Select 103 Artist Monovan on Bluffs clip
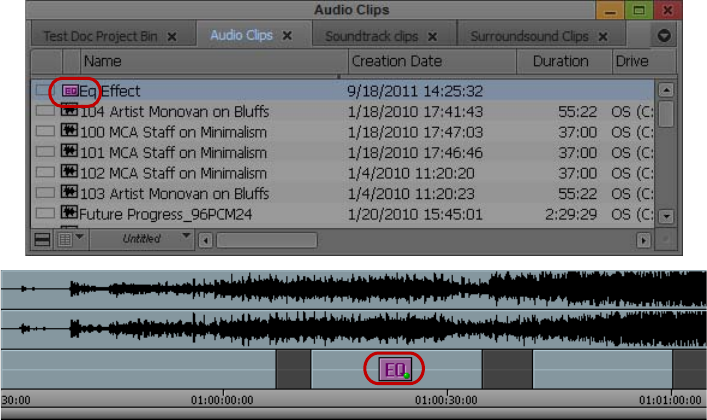Screen dimensions: 707x420 click(174, 194)
